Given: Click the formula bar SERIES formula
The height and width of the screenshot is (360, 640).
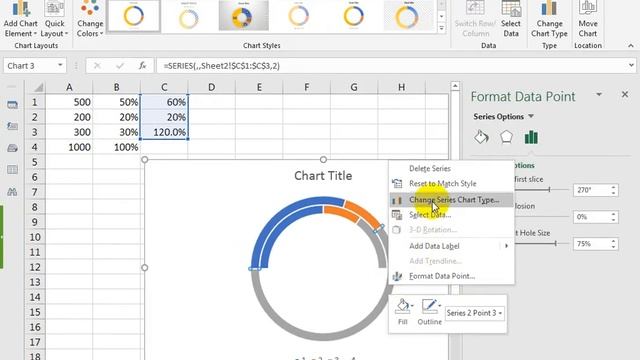Looking at the screenshot, I should 222,66.
